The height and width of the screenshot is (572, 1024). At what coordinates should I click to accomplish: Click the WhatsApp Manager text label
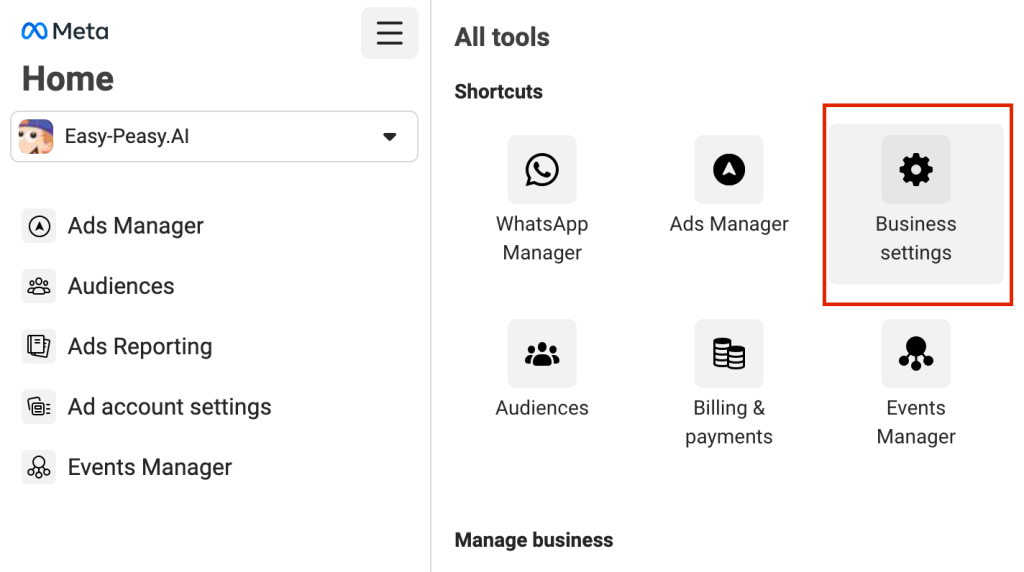(542, 238)
